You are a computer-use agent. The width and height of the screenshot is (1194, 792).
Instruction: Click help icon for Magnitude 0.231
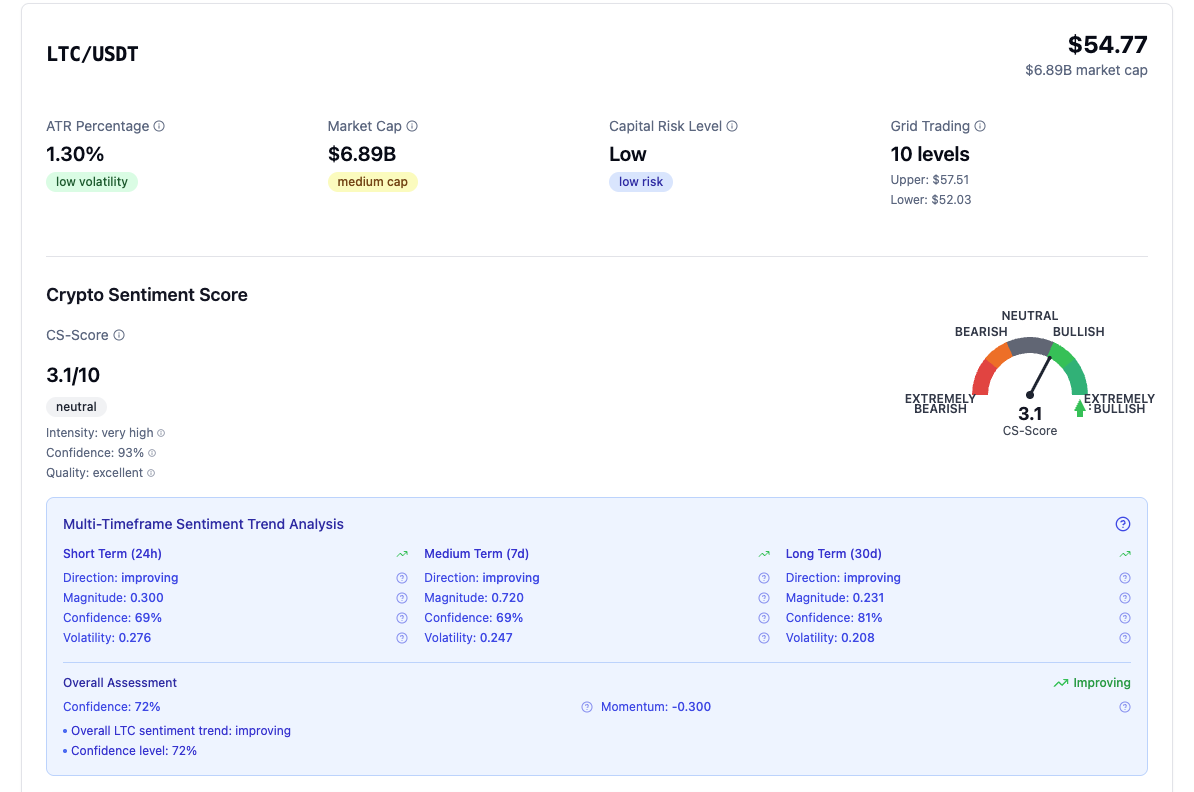[x=1125, y=598]
